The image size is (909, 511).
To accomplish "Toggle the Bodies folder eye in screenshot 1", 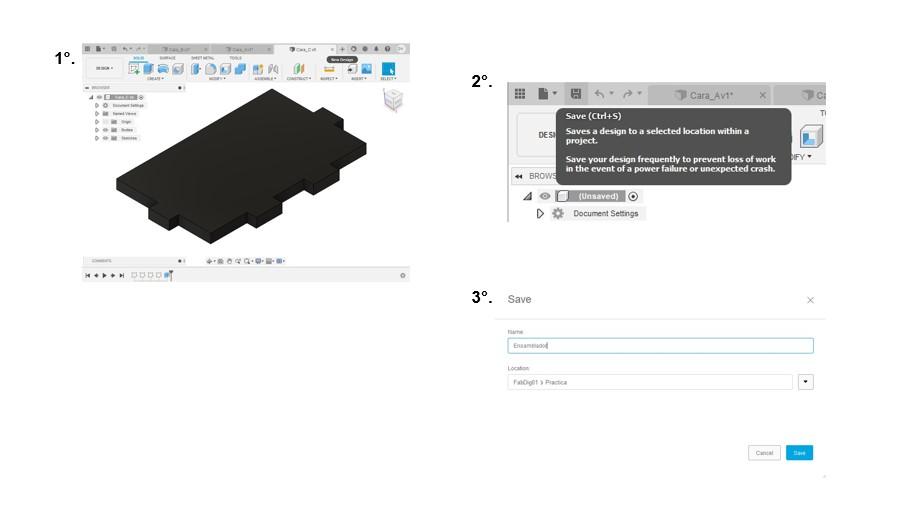I will [106, 130].
